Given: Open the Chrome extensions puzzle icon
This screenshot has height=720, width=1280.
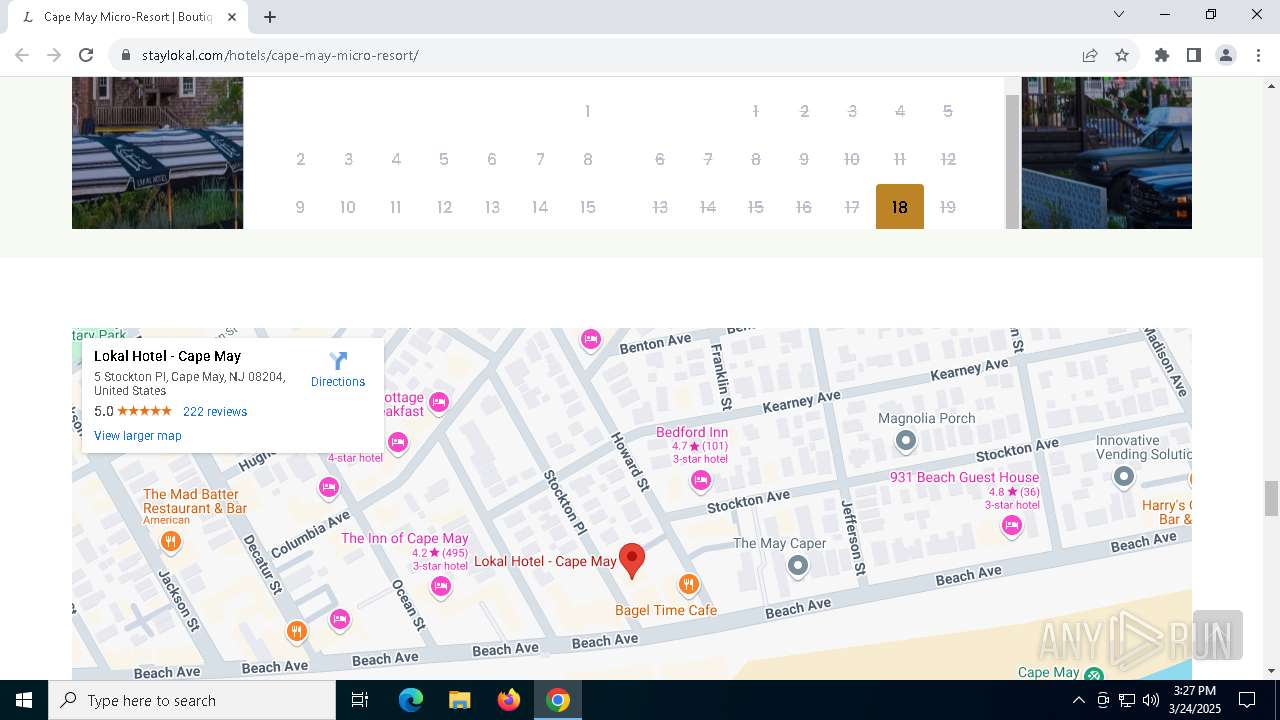Looking at the screenshot, I should (x=1162, y=55).
